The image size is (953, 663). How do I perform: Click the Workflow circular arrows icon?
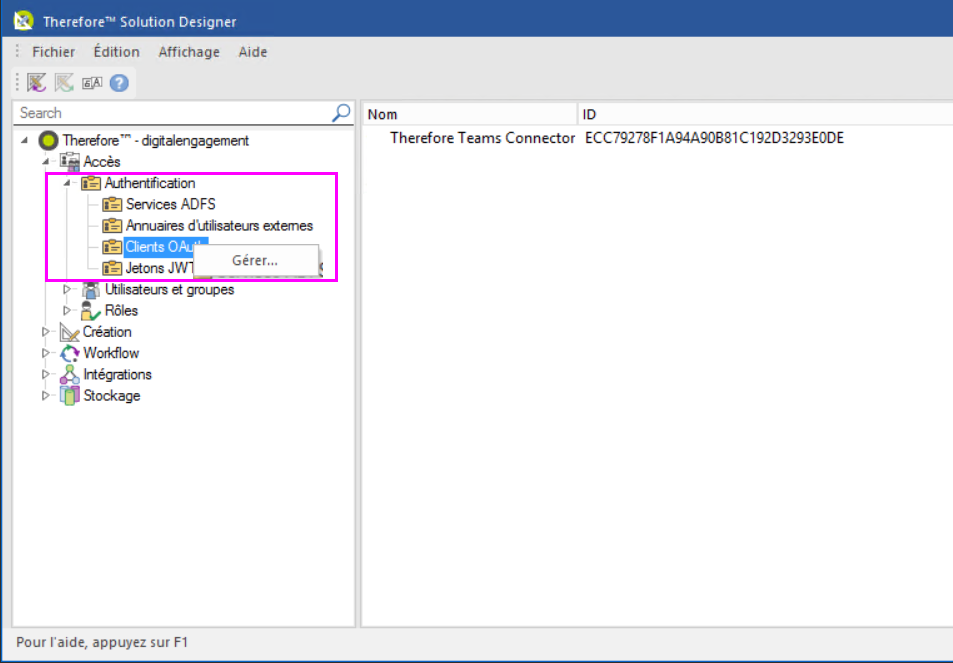69,353
